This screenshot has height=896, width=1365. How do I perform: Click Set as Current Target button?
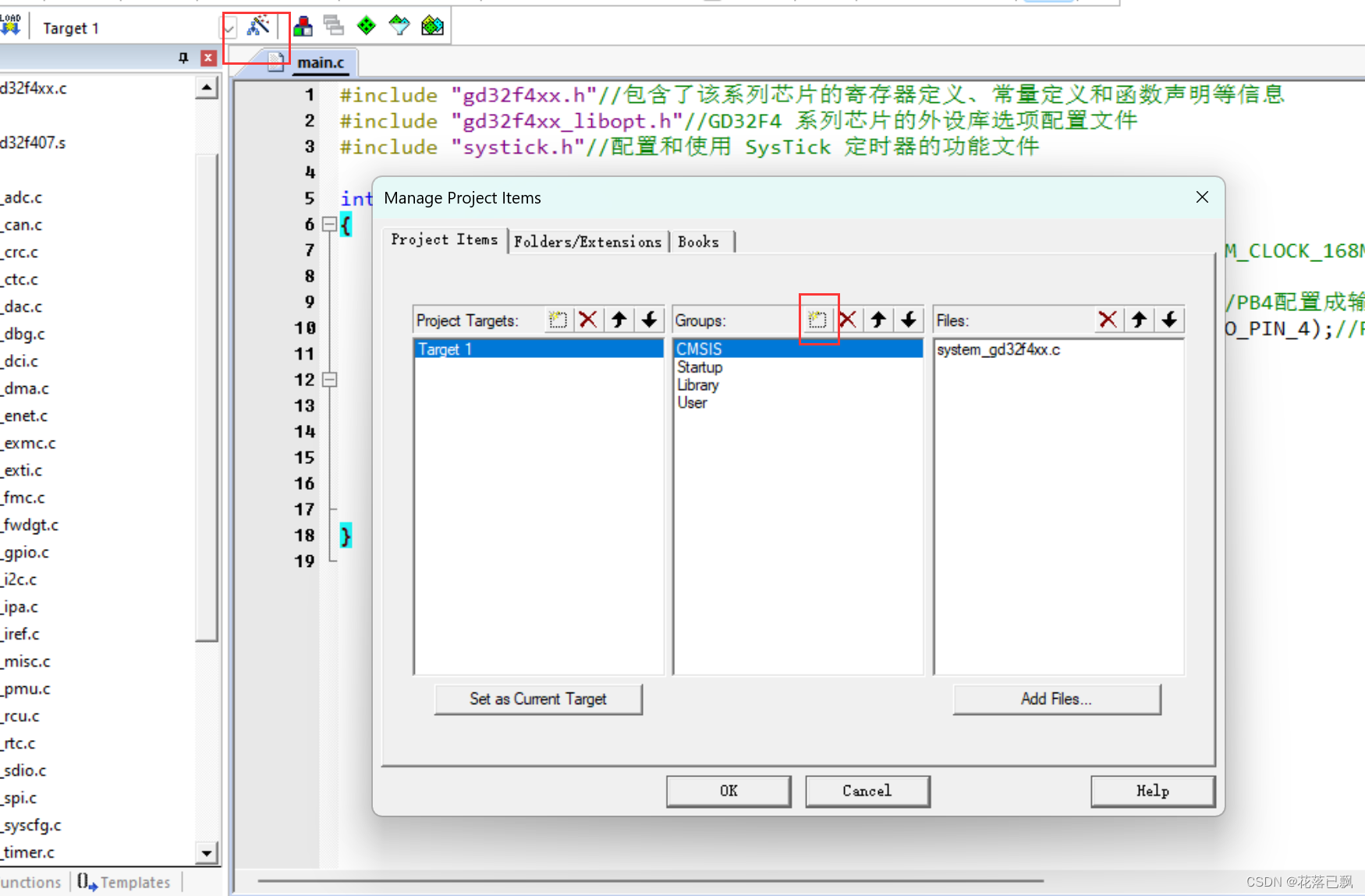(538, 699)
